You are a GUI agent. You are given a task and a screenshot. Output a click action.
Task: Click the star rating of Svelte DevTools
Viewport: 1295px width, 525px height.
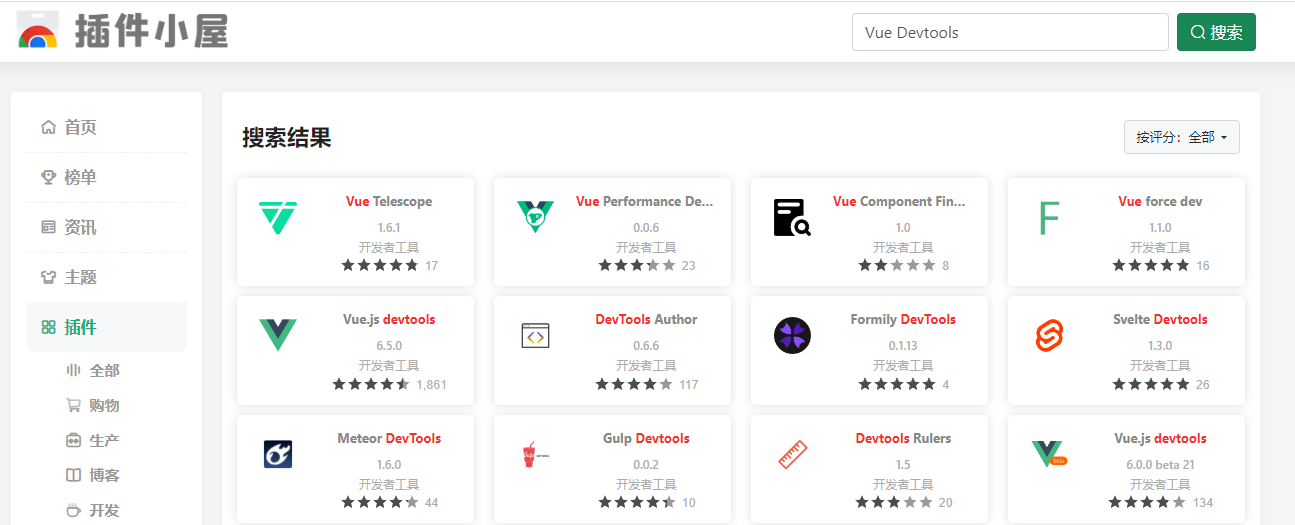point(1151,384)
